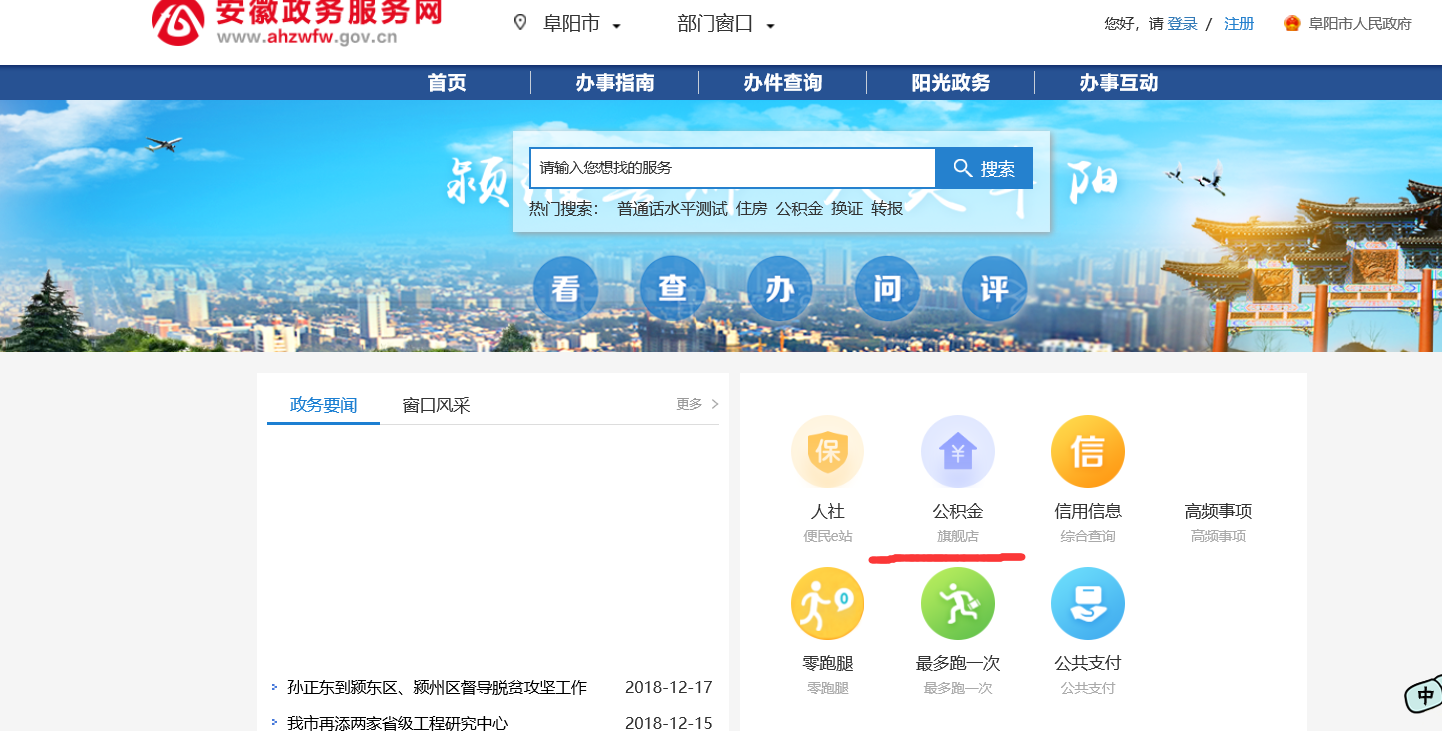1442x731 pixels.
Task: Click the round 查 button
Action: 672,289
